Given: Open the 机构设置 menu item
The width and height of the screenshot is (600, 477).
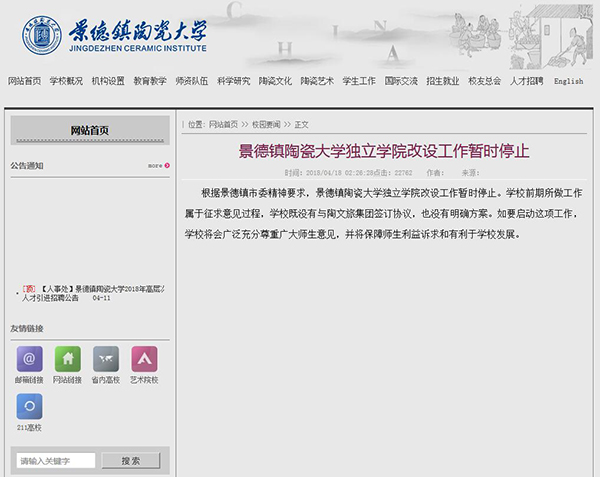Looking at the screenshot, I should click(x=108, y=81).
